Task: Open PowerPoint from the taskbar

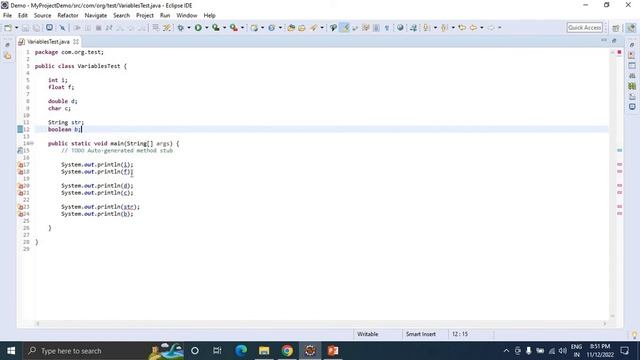Action: point(333,351)
